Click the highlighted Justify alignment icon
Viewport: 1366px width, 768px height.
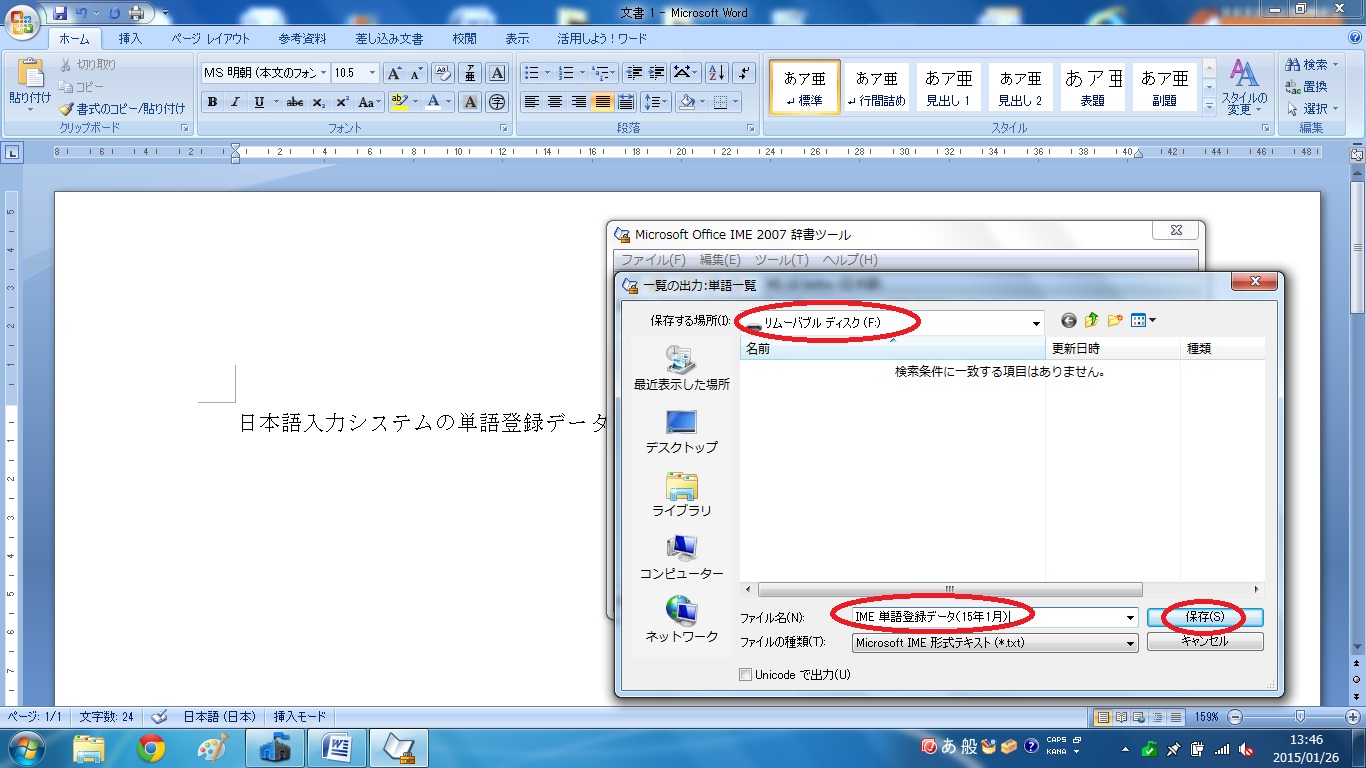[x=601, y=102]
